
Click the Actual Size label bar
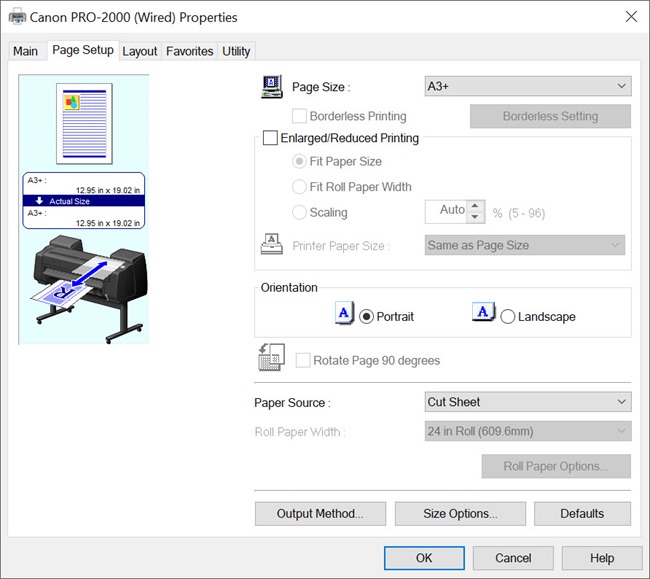84,201
